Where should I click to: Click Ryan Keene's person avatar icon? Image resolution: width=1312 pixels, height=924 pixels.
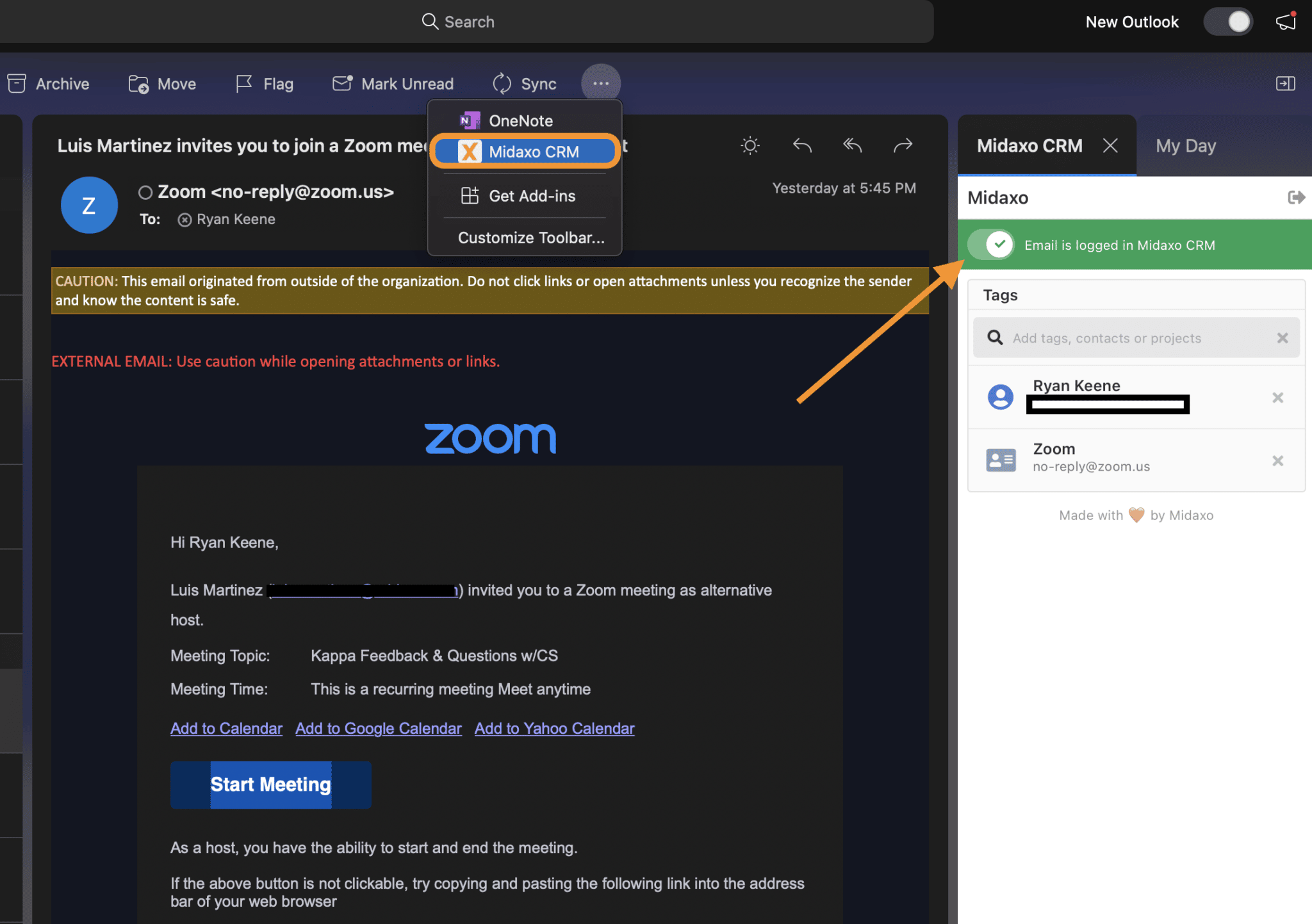1001,397
